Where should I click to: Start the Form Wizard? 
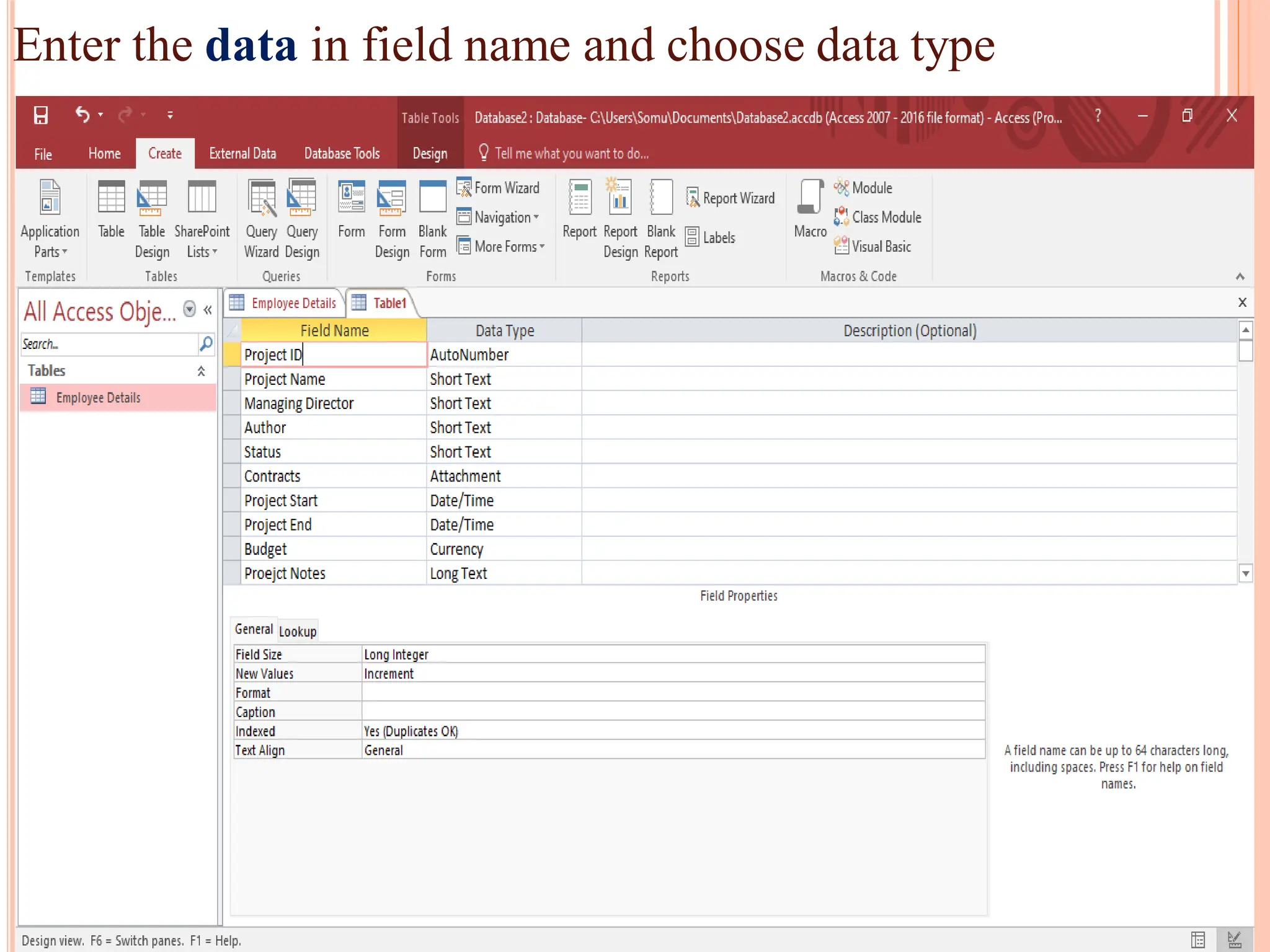click(498, 187)
